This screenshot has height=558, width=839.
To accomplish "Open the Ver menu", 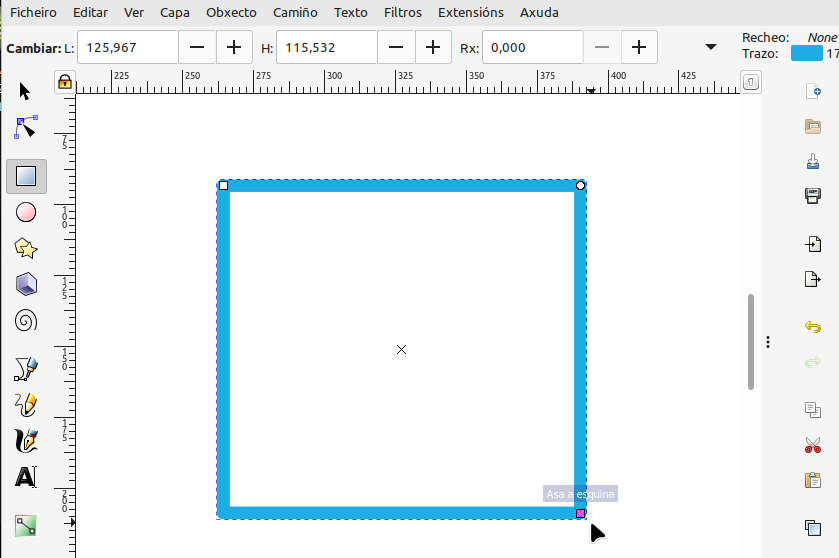I will tap(134, 12).
